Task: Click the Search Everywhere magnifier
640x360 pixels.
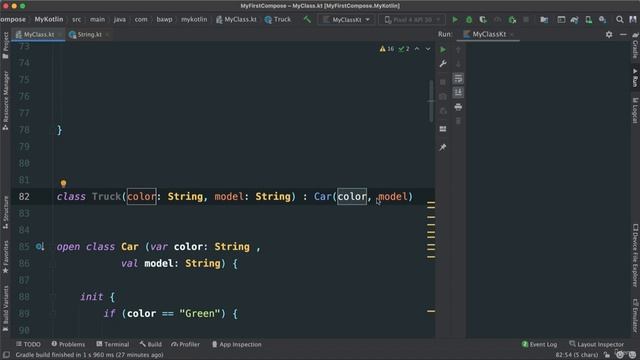Action: 620,20
